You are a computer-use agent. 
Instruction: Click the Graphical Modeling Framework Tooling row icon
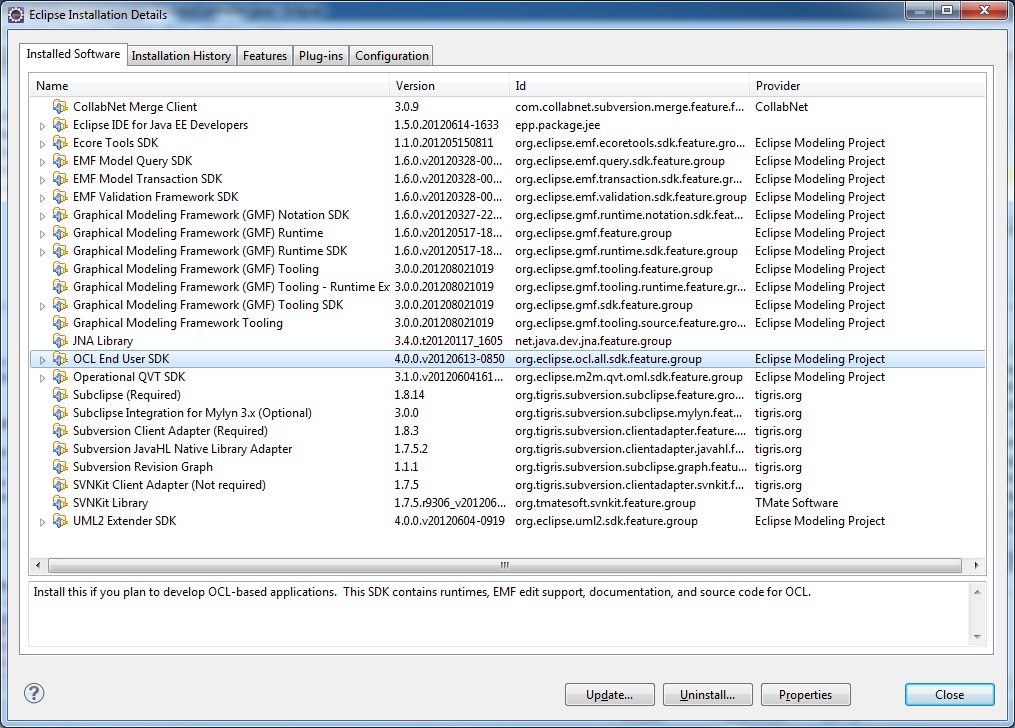(x=60, y=323)
